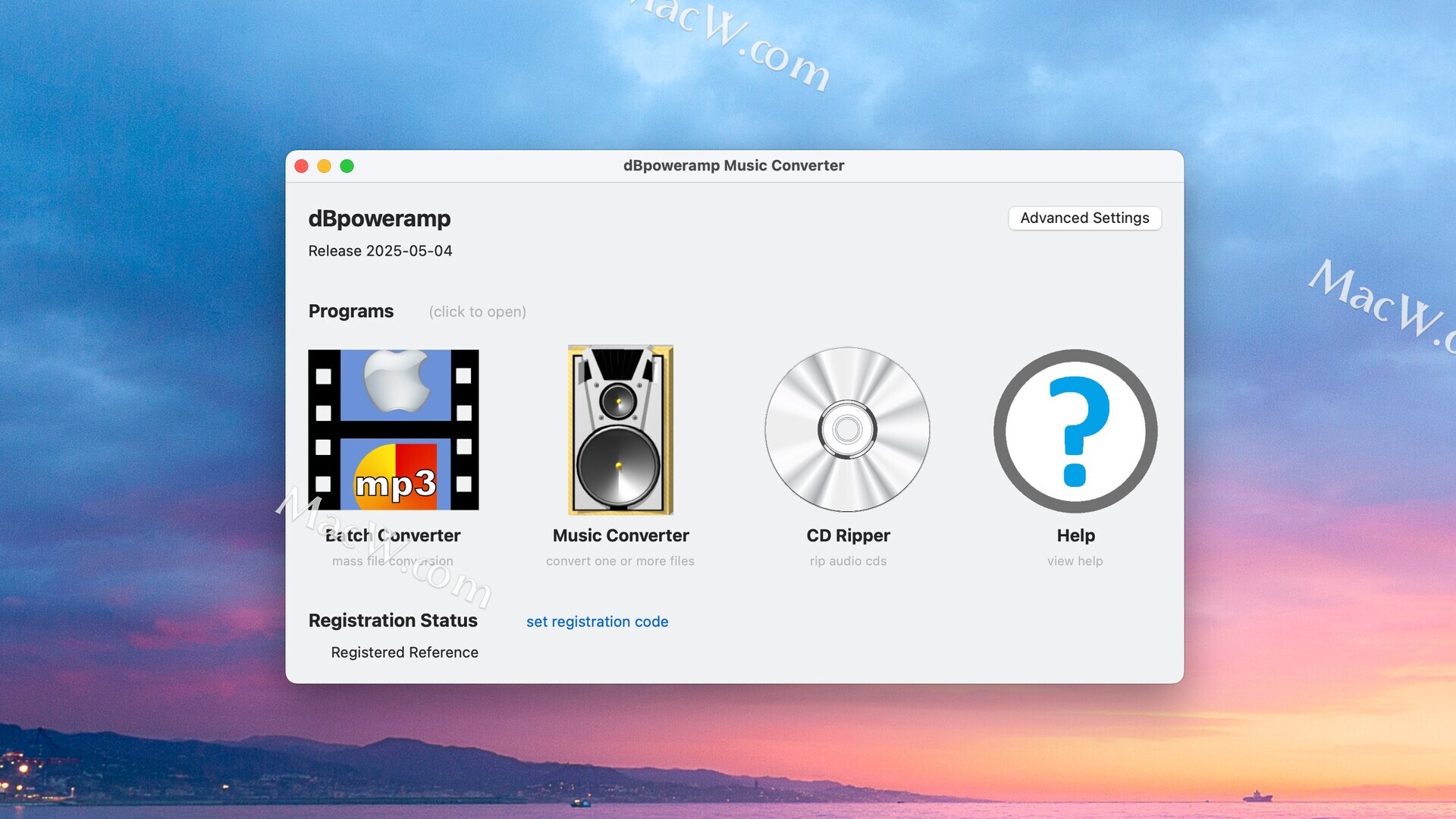
Task: Click the dBpoweramp Music Converter title bar
Action: [733, 166]
